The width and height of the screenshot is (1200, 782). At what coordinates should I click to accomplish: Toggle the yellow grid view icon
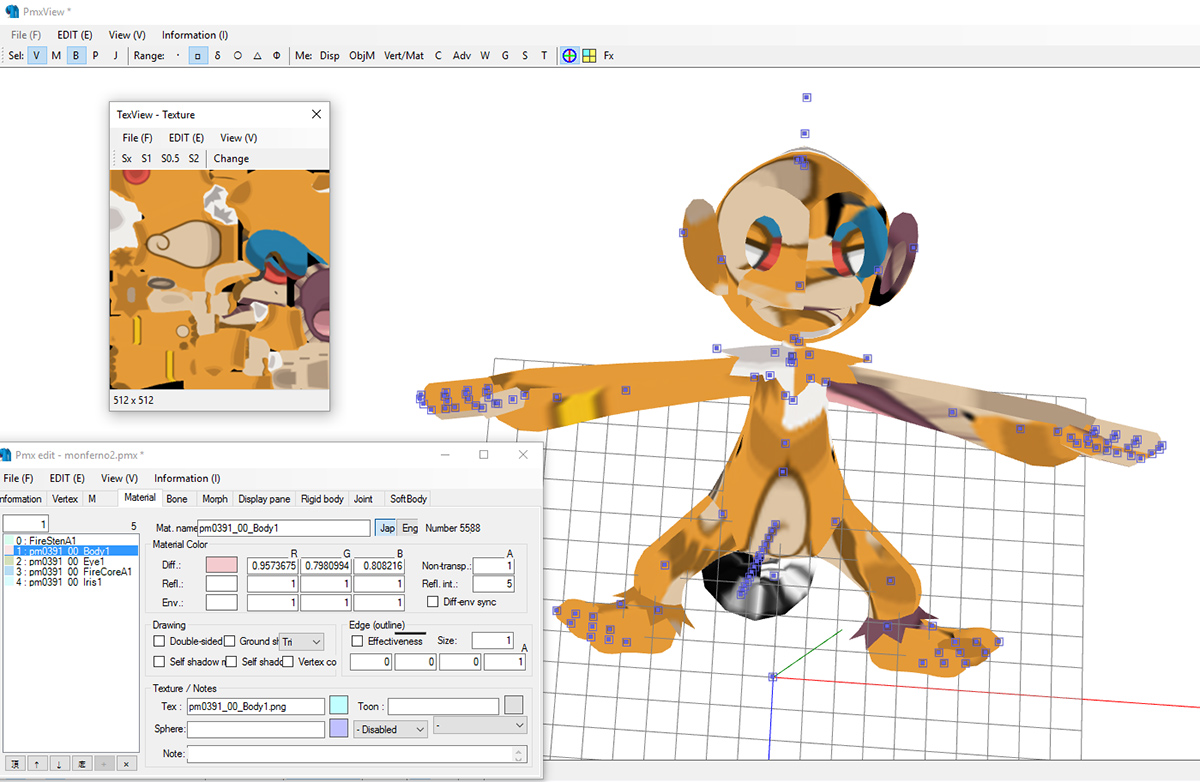[590, 56]
